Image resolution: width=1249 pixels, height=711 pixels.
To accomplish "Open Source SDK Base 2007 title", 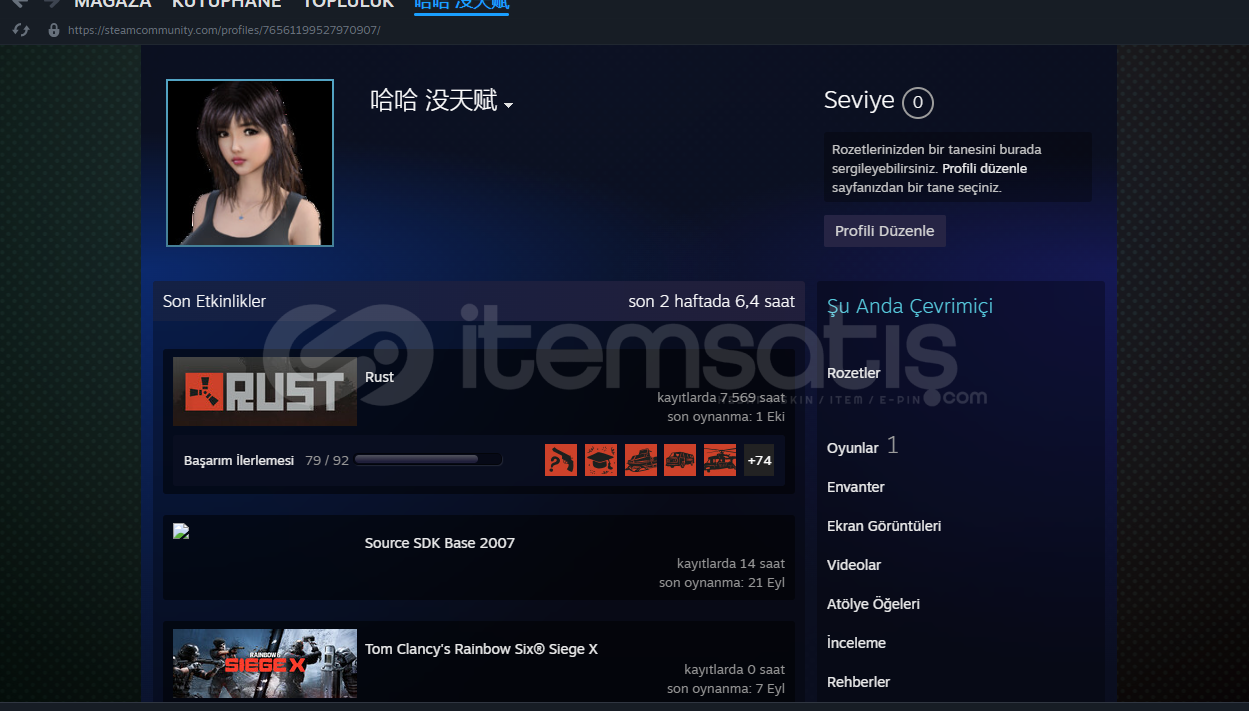I will (x=440, y=543).
